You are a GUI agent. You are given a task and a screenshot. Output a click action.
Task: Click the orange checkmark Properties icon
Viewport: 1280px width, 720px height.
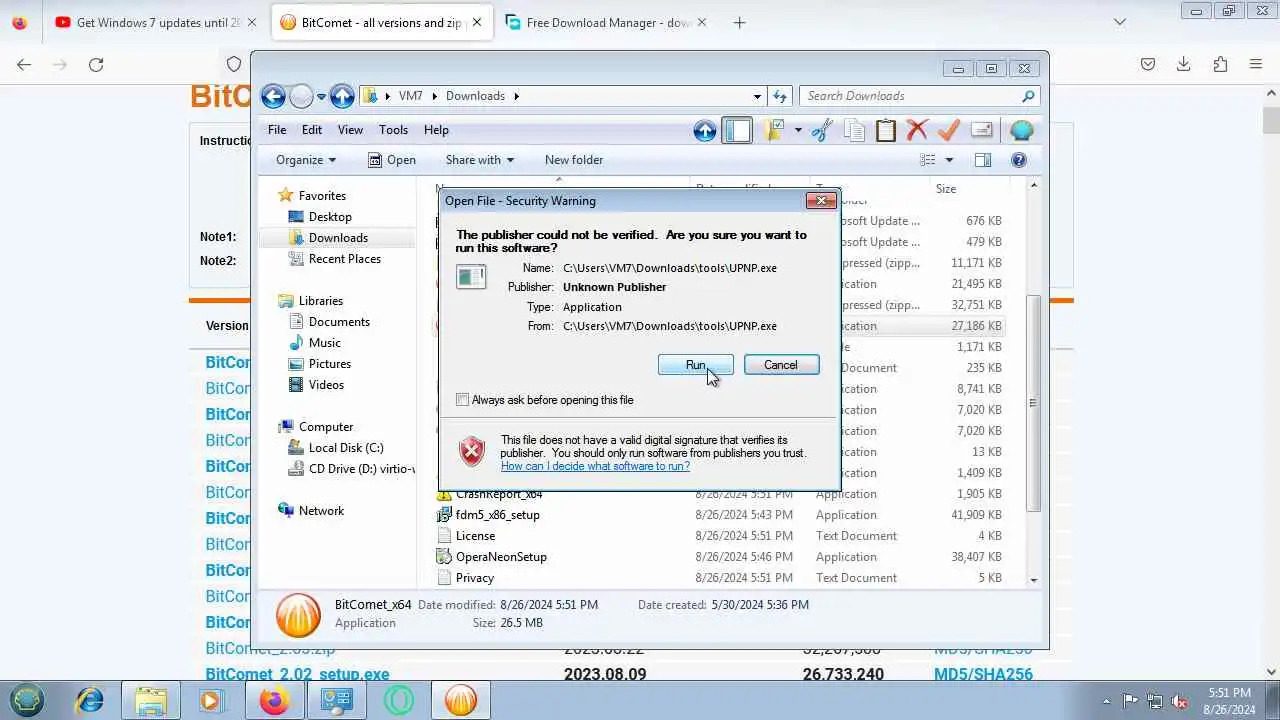(949, 131)
